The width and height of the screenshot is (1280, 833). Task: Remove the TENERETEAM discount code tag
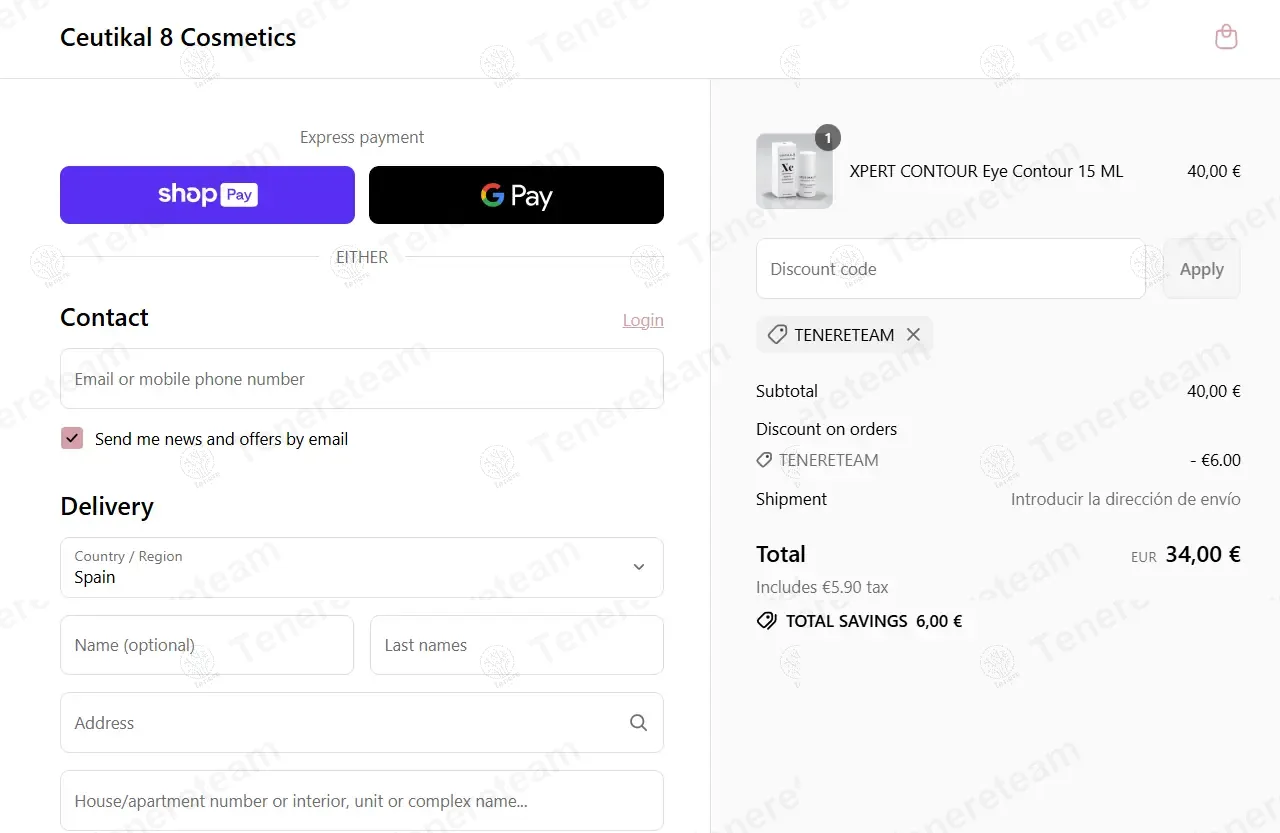pos(913,335)
